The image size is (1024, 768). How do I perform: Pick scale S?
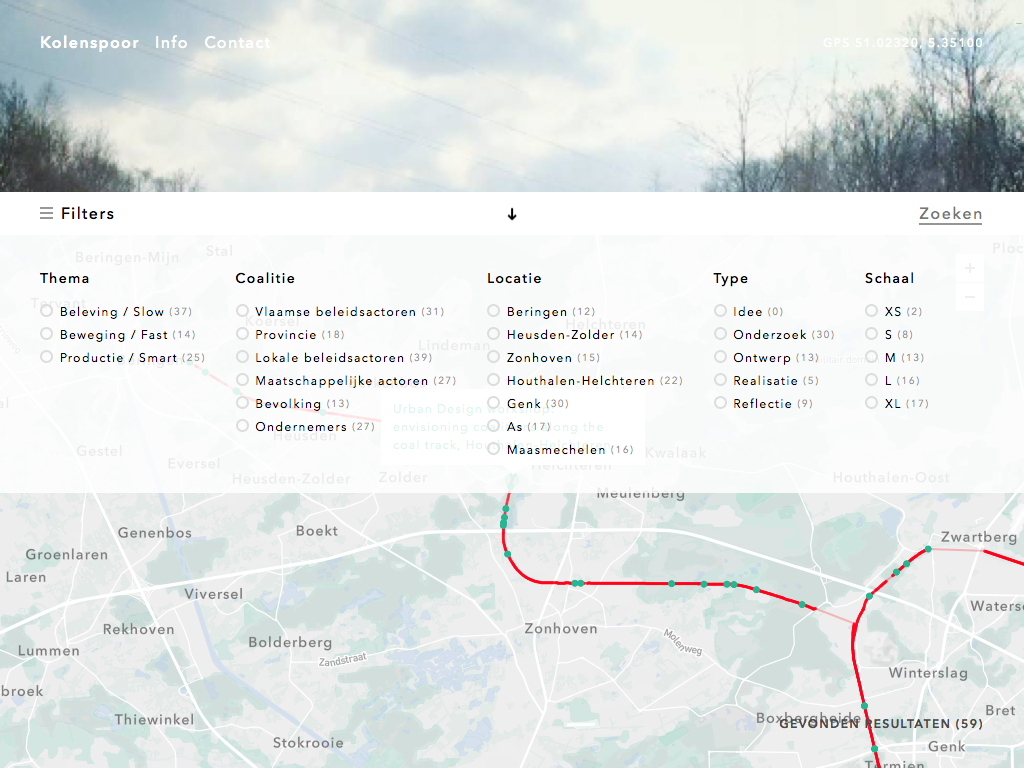(889, 334)
